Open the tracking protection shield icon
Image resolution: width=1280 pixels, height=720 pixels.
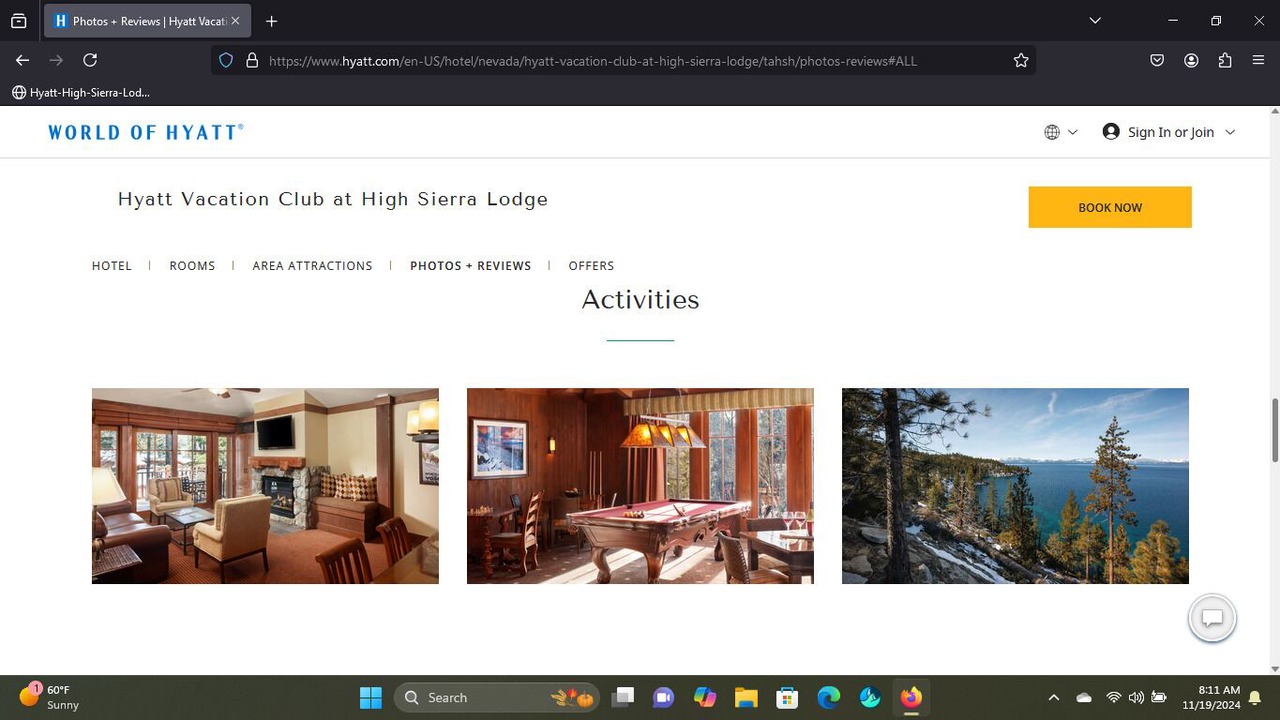226,61
